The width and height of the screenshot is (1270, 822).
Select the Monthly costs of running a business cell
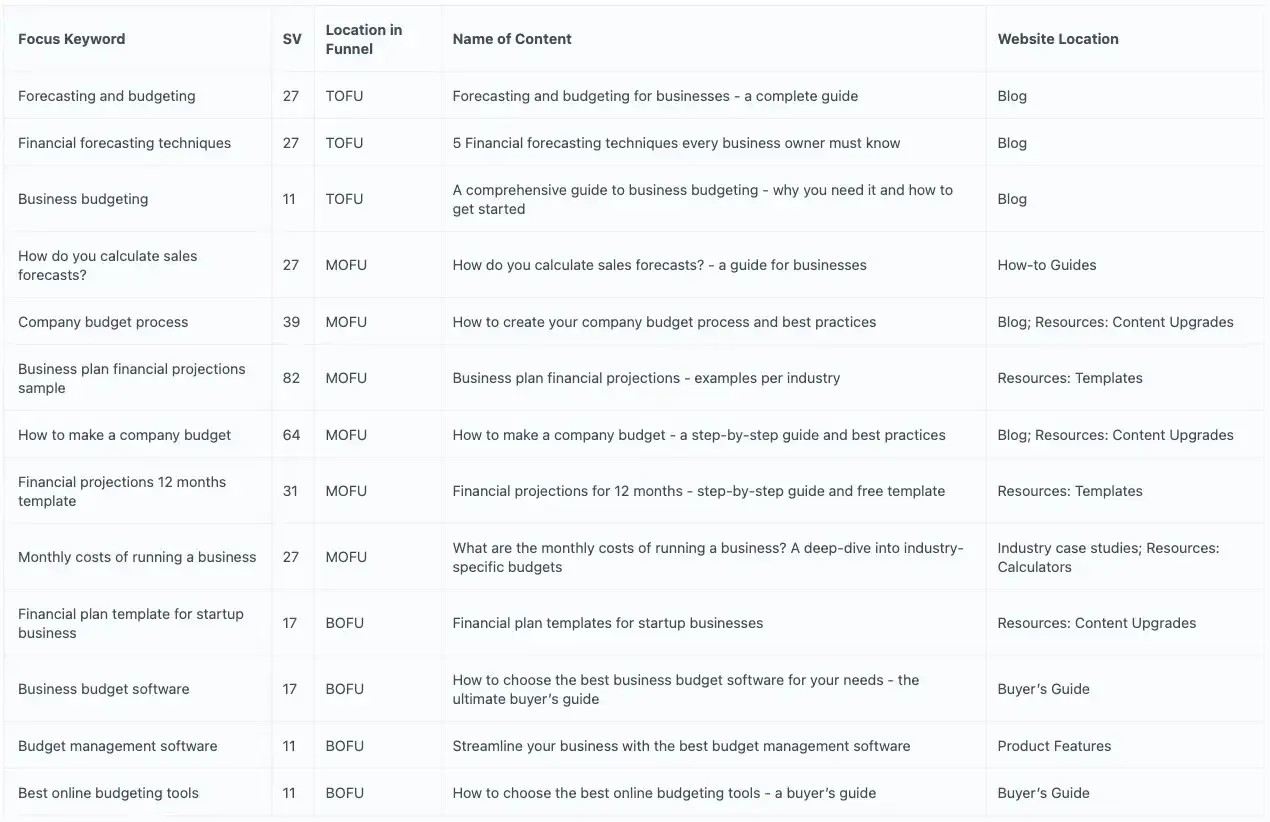[137, 557]
